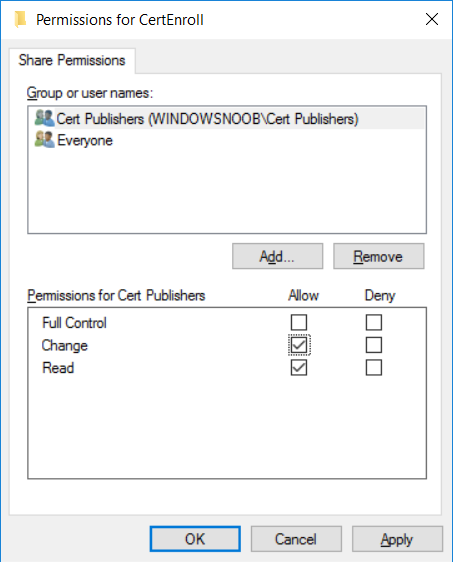Cancel the permissions dialog
The width and height of the screenshot is (453, 562).
tap(296, 539)
